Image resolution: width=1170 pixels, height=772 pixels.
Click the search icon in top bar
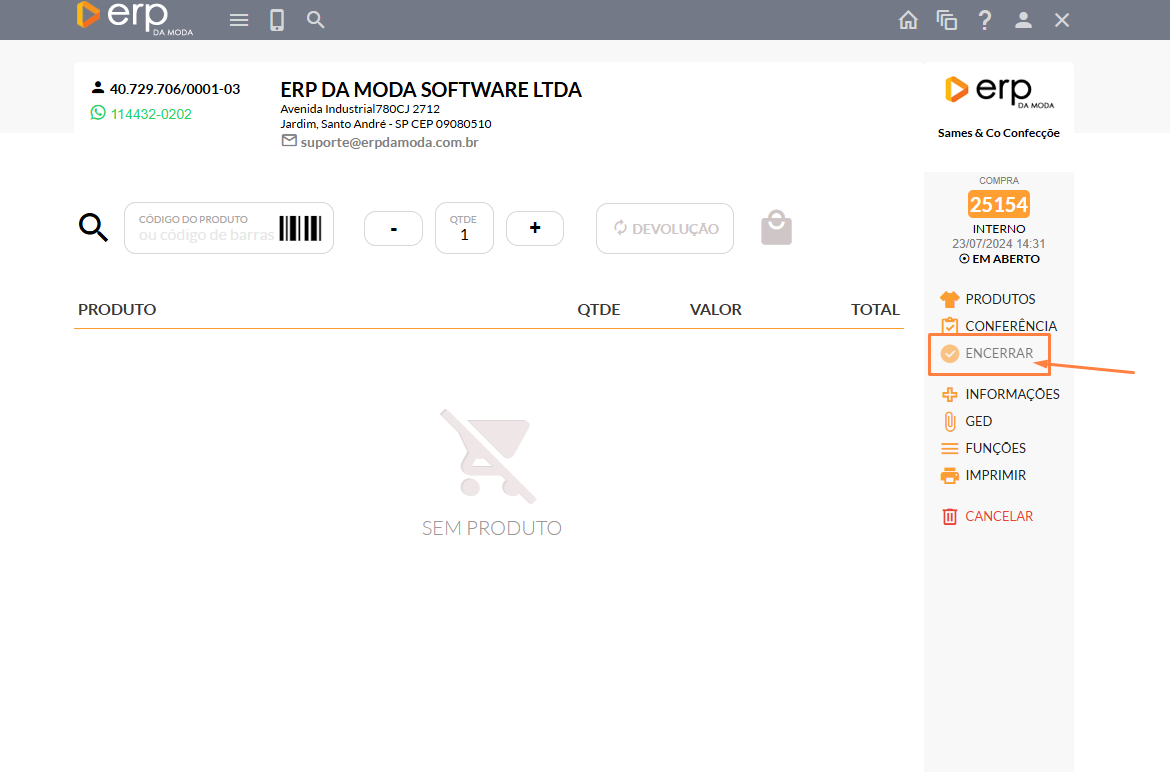(316, 20)
